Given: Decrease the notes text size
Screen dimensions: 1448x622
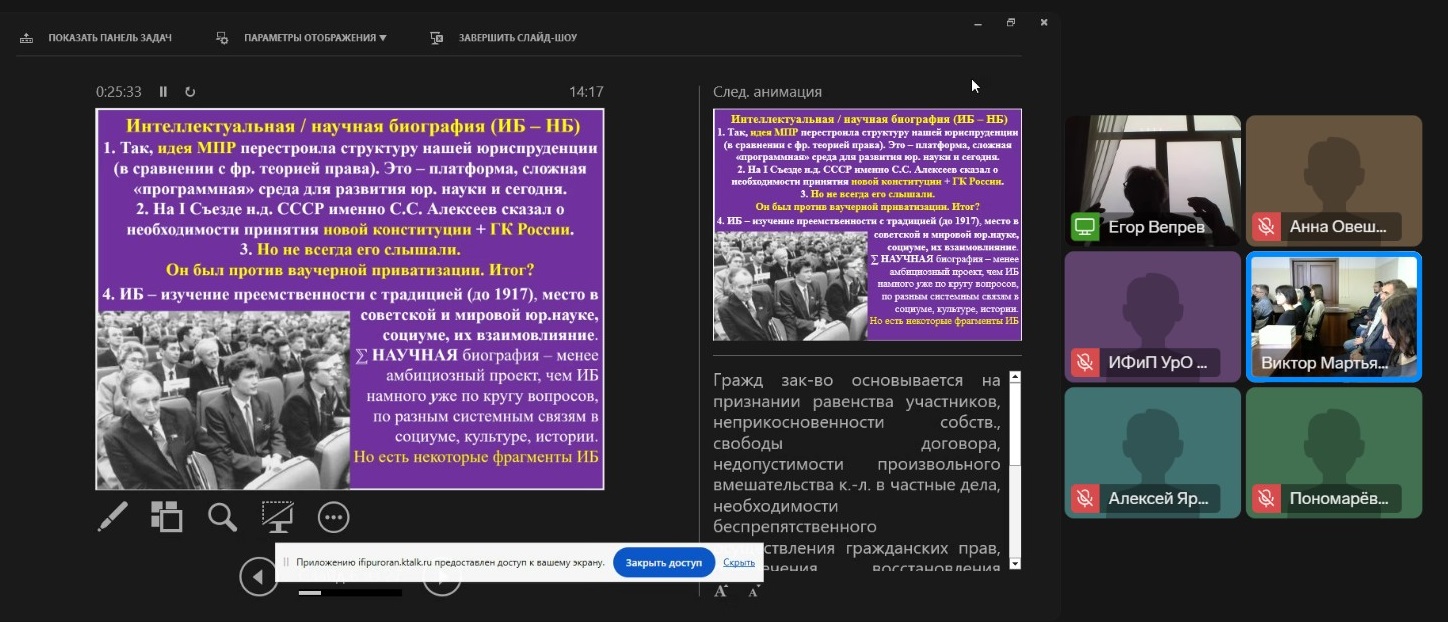Looking at the screenshot, I should pyautogui.click(x=753, y=592).
